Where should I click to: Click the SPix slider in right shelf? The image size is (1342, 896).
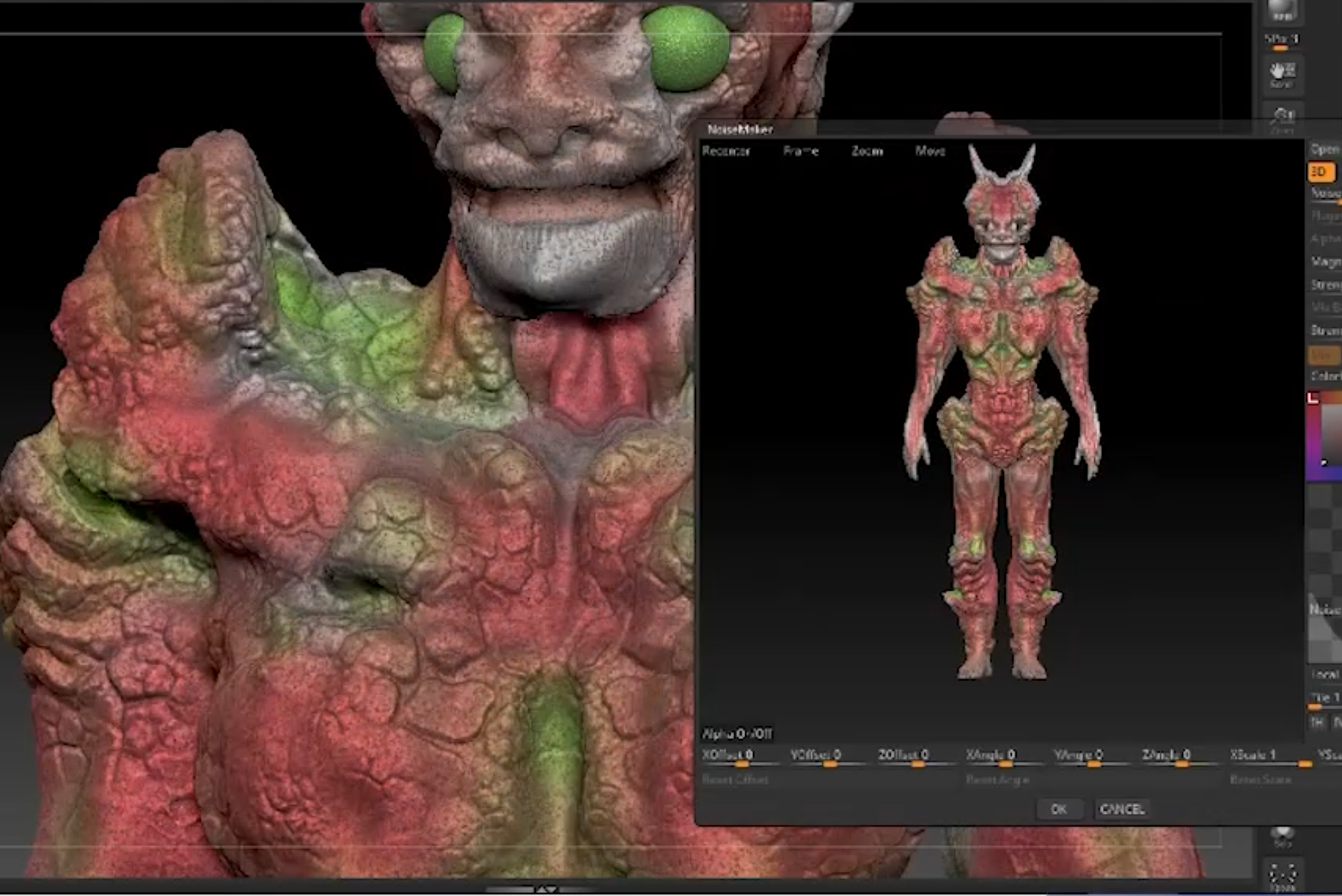(1281, 41)
